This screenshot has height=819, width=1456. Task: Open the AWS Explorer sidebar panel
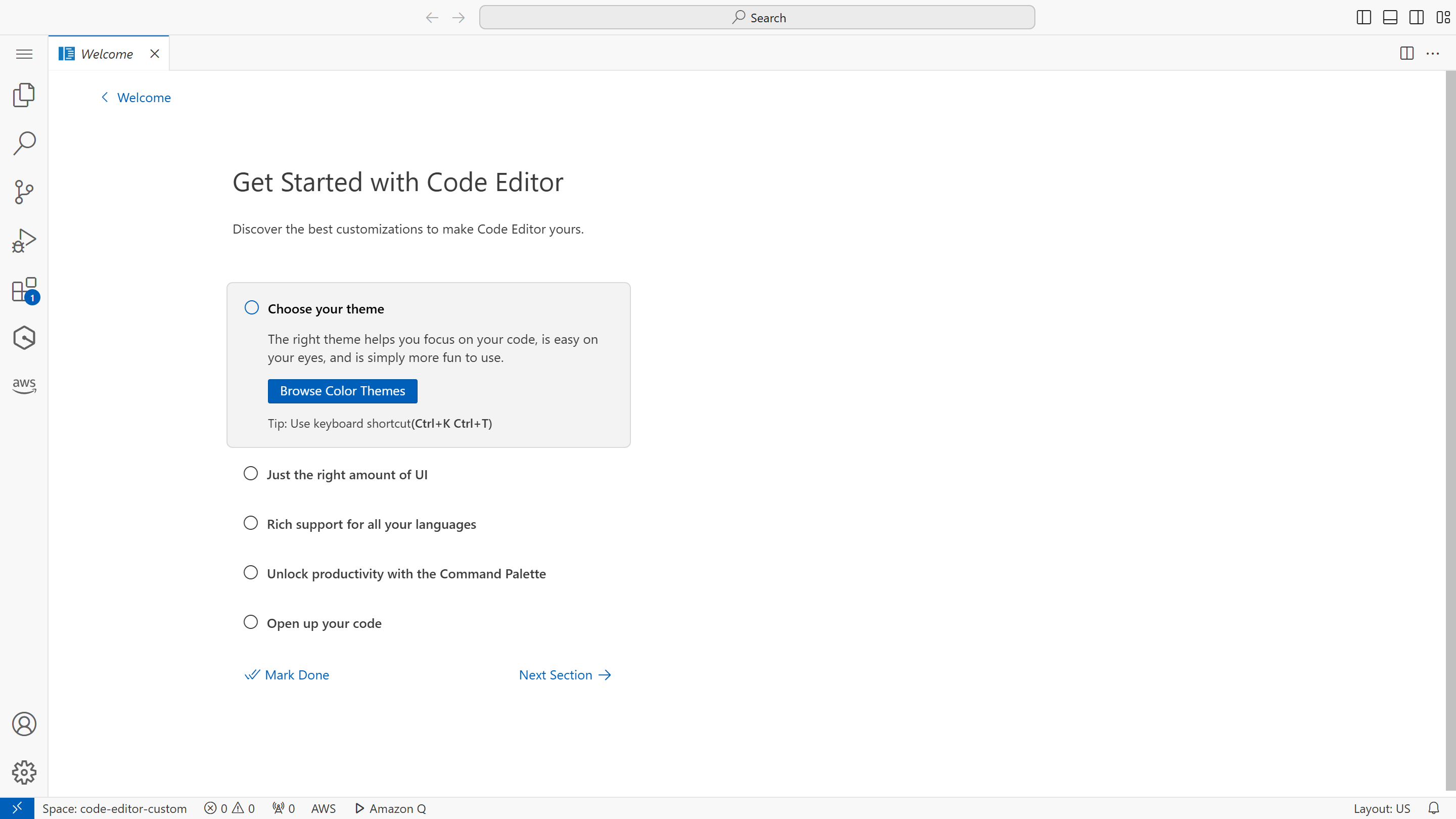tap(24, 385)
